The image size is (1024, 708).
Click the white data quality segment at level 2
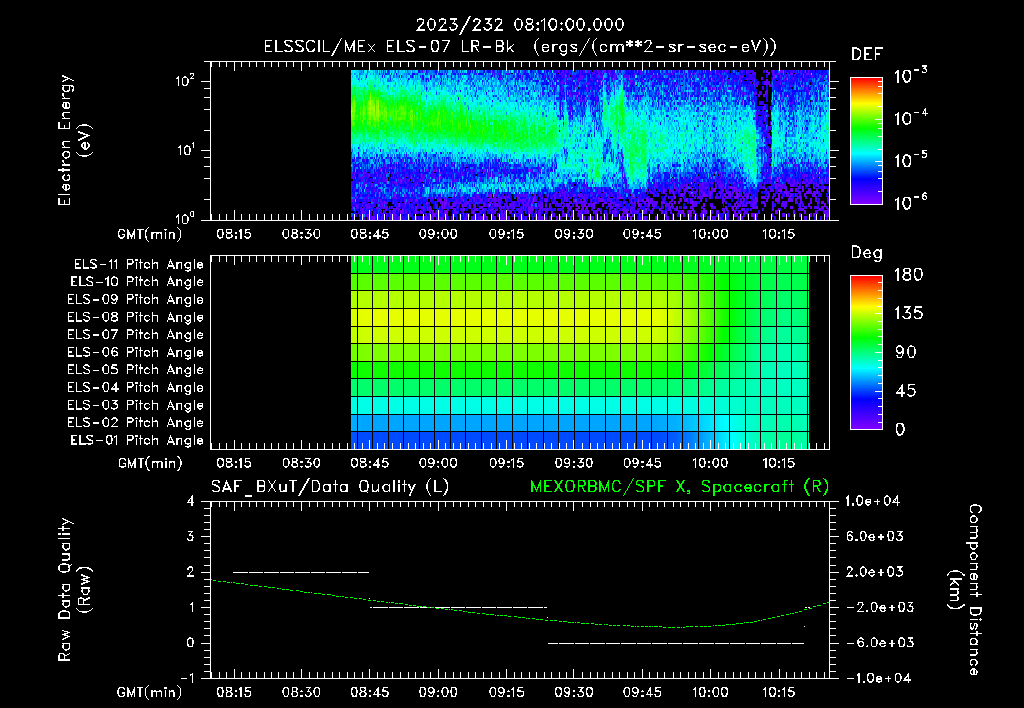coord(301,572)
